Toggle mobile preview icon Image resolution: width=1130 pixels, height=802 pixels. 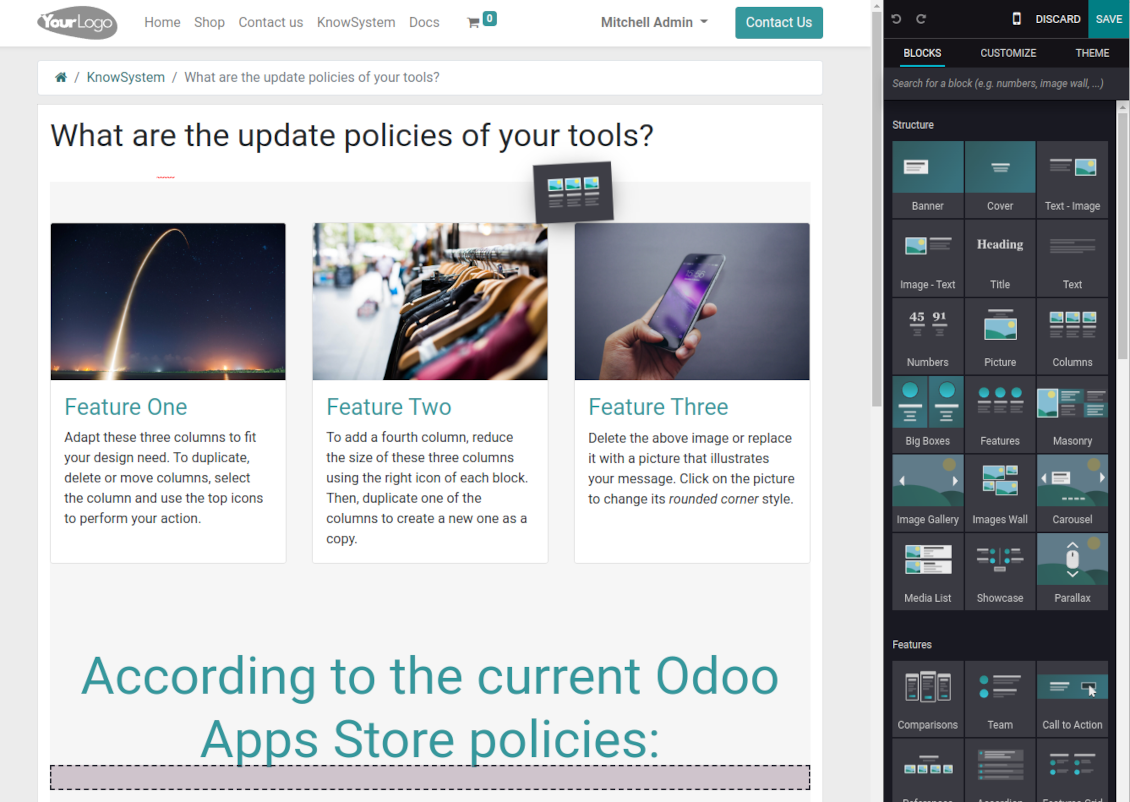click(x=1016, y=19)
